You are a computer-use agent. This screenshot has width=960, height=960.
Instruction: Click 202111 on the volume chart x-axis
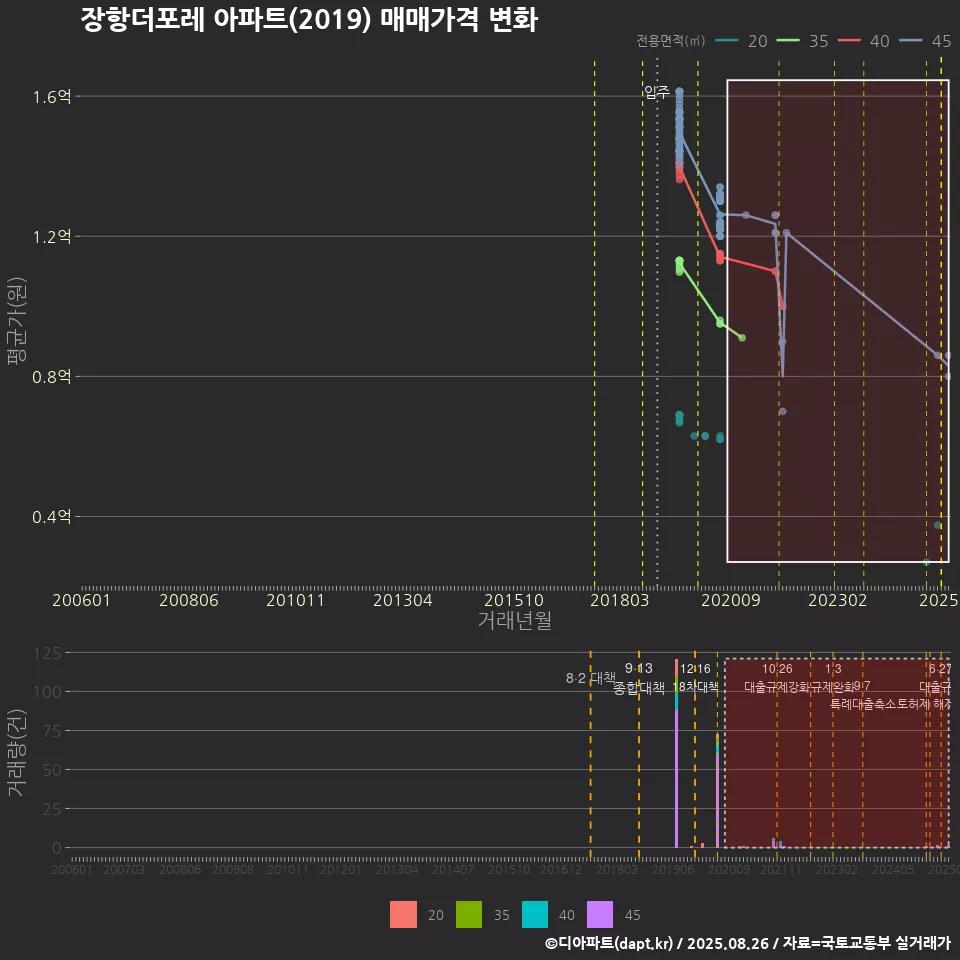[781, 869]
